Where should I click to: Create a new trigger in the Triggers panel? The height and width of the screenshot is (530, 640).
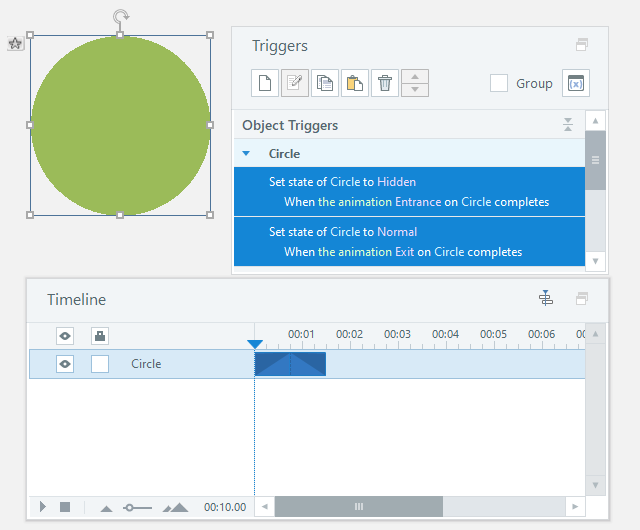tap(265, 83)
